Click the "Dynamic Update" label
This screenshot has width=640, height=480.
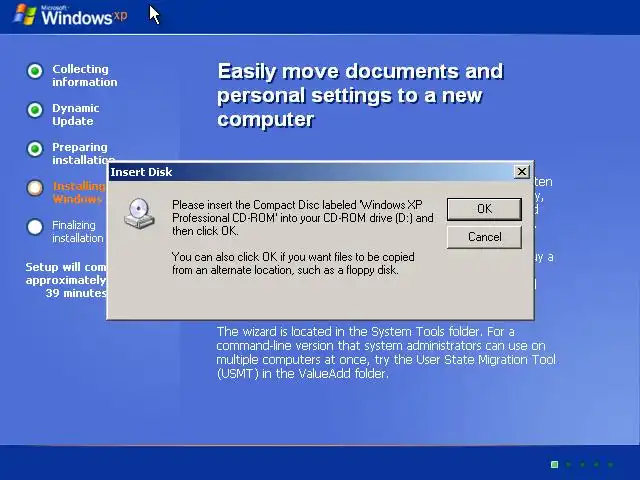[x=76, y=115]
